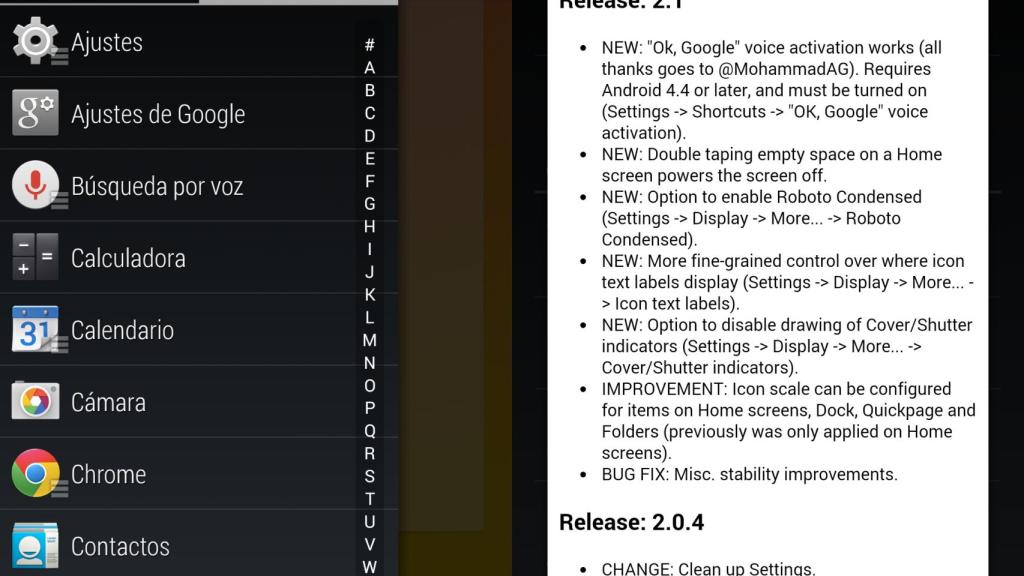
Task: Tap the # symbol atop the alphabet index
Action: pyautogui.click(x=370, y=44)
